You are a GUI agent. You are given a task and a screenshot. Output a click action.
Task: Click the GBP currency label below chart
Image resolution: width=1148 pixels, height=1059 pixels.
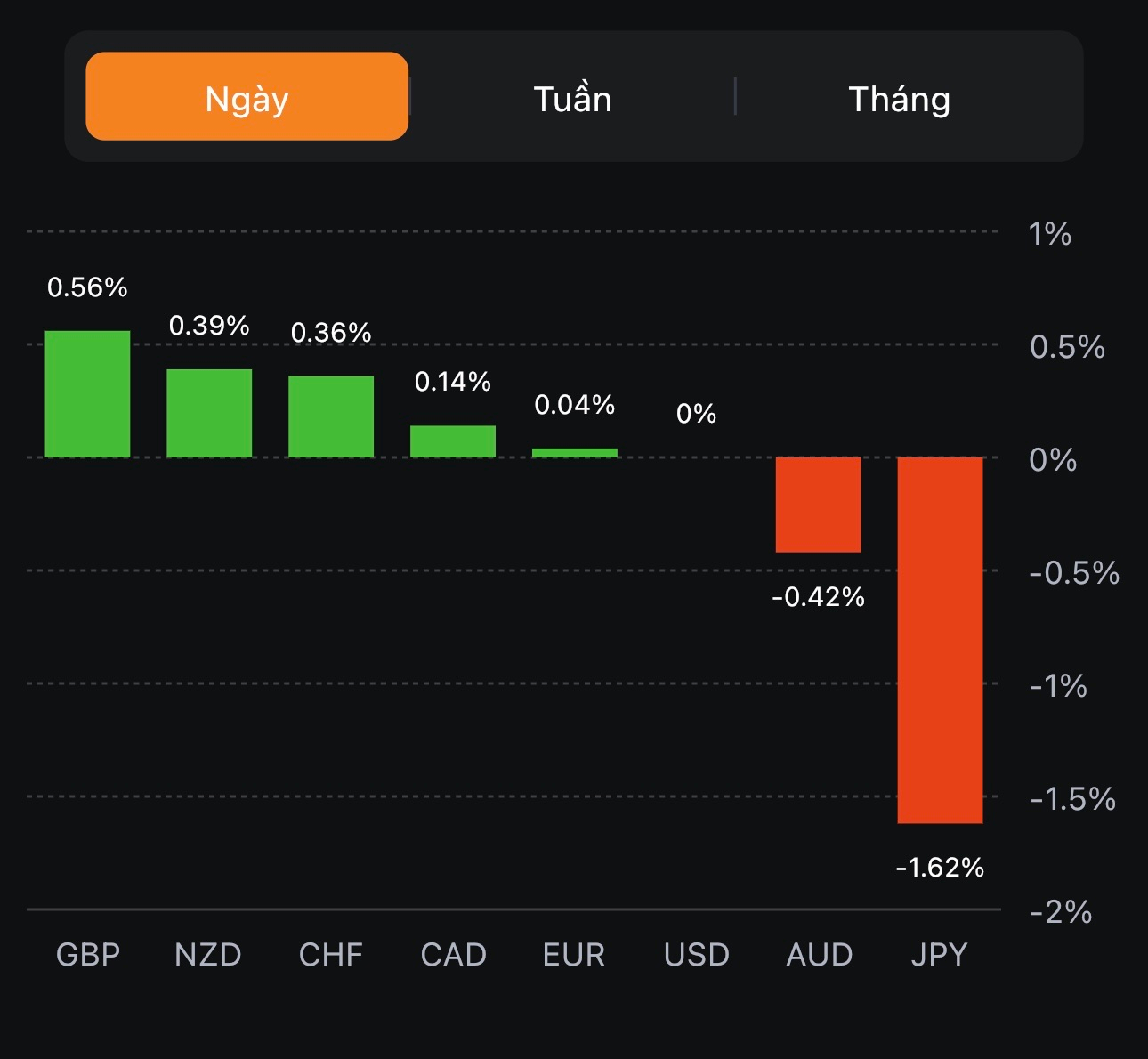pos(87,955)
